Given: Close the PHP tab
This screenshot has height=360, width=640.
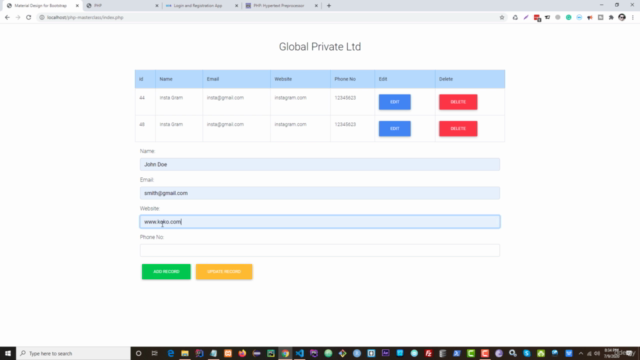Looking at the screenshot, I should [x=157, y=6].
